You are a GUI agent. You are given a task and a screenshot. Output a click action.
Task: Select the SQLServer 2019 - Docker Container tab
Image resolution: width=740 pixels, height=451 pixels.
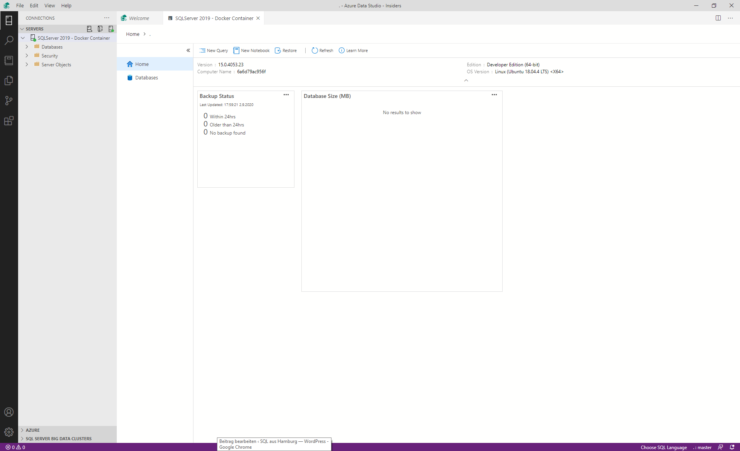214,18
